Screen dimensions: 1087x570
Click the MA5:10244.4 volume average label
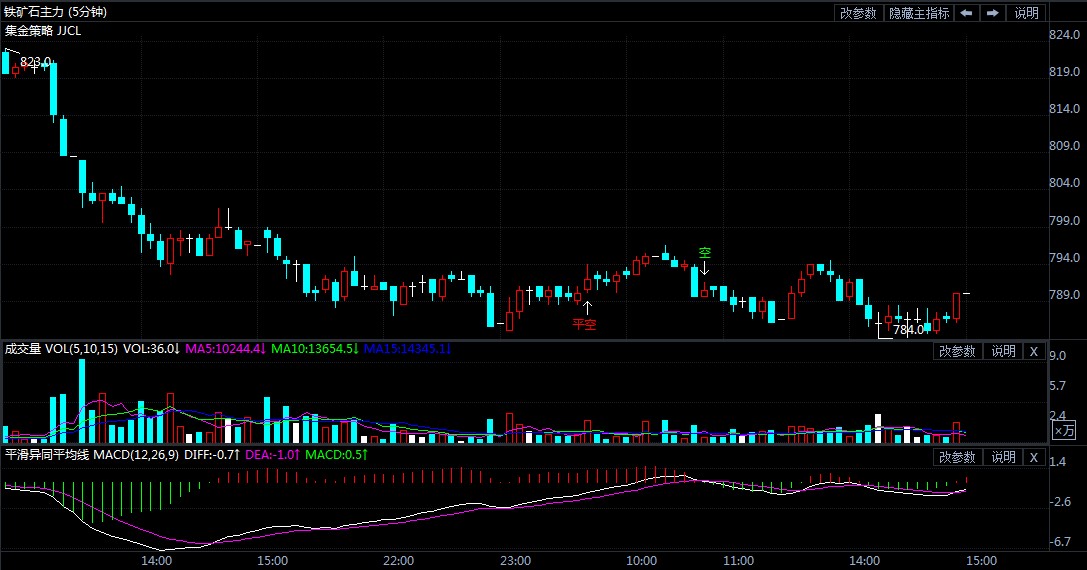[x=225, y=349]
